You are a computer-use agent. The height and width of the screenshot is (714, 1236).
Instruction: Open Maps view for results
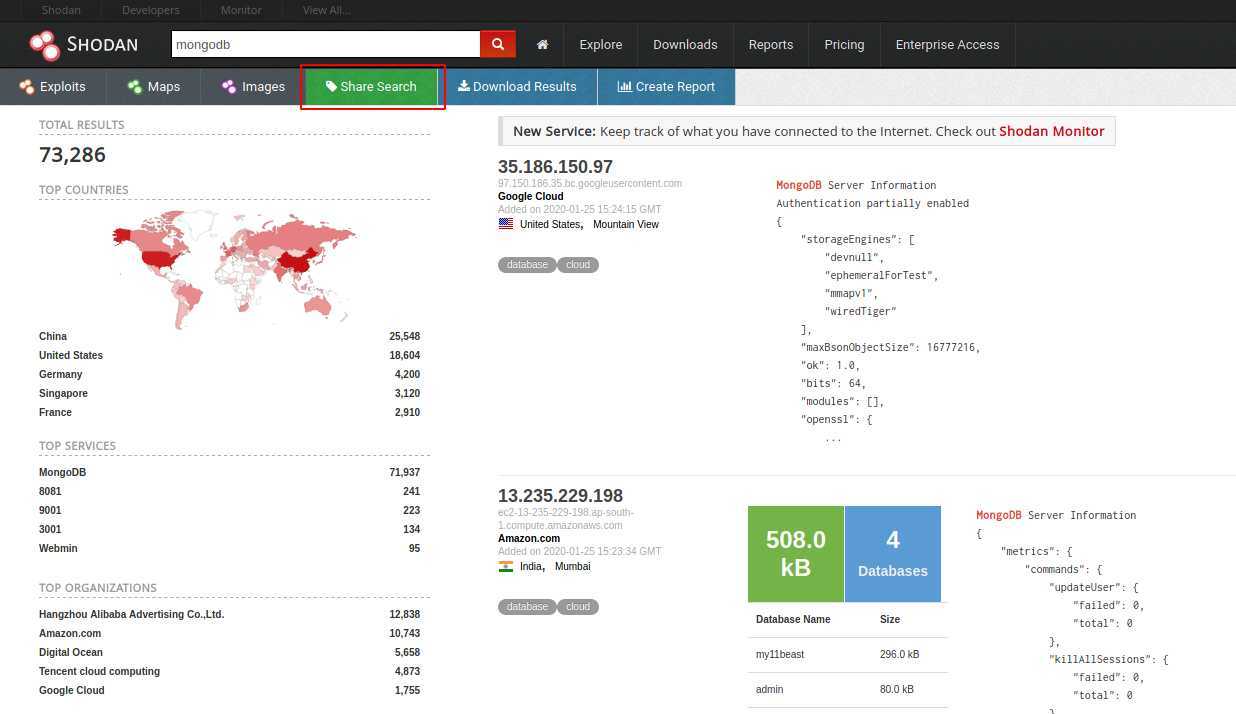tap(154, 87)
